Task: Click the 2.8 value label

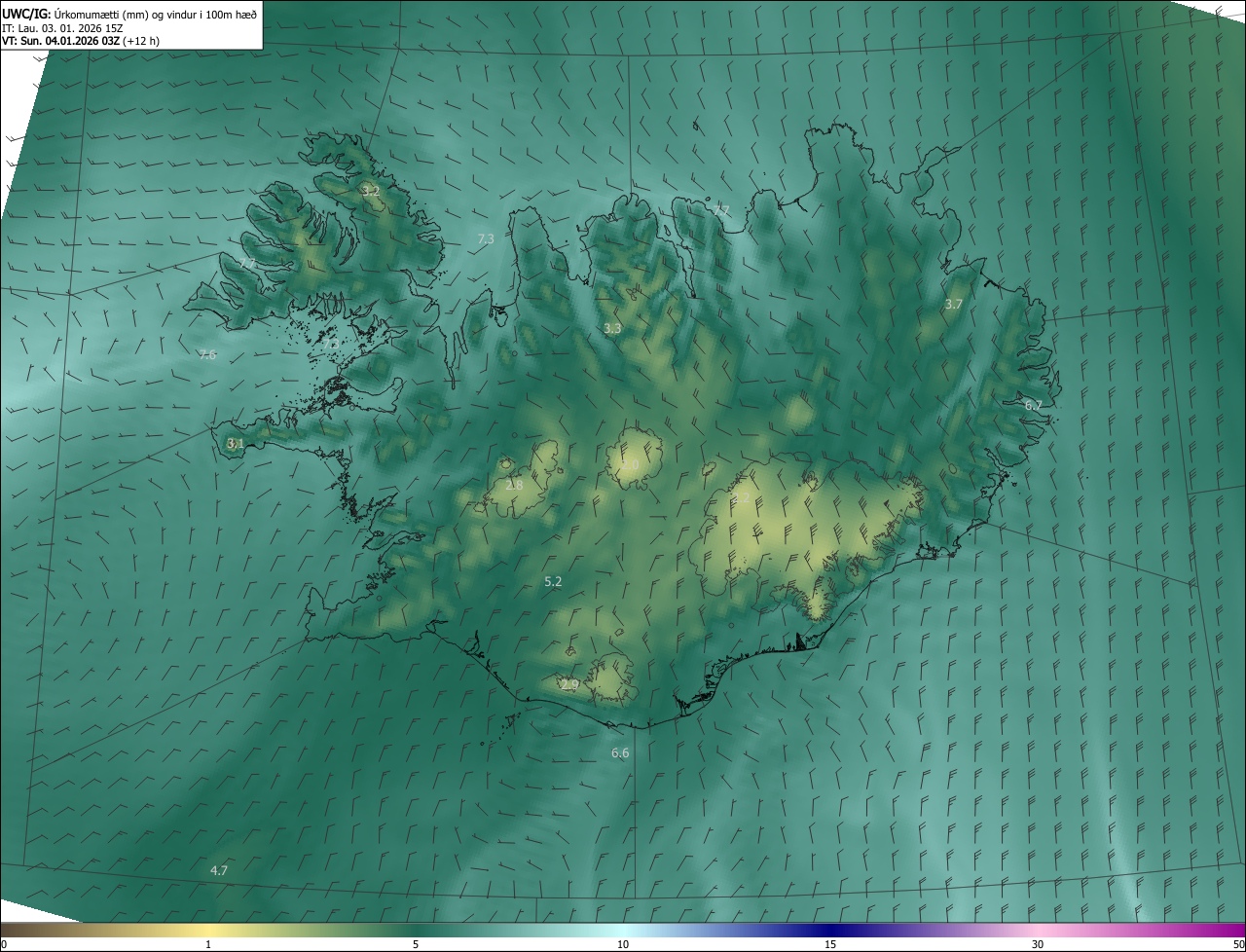Action: coord(514,485)
